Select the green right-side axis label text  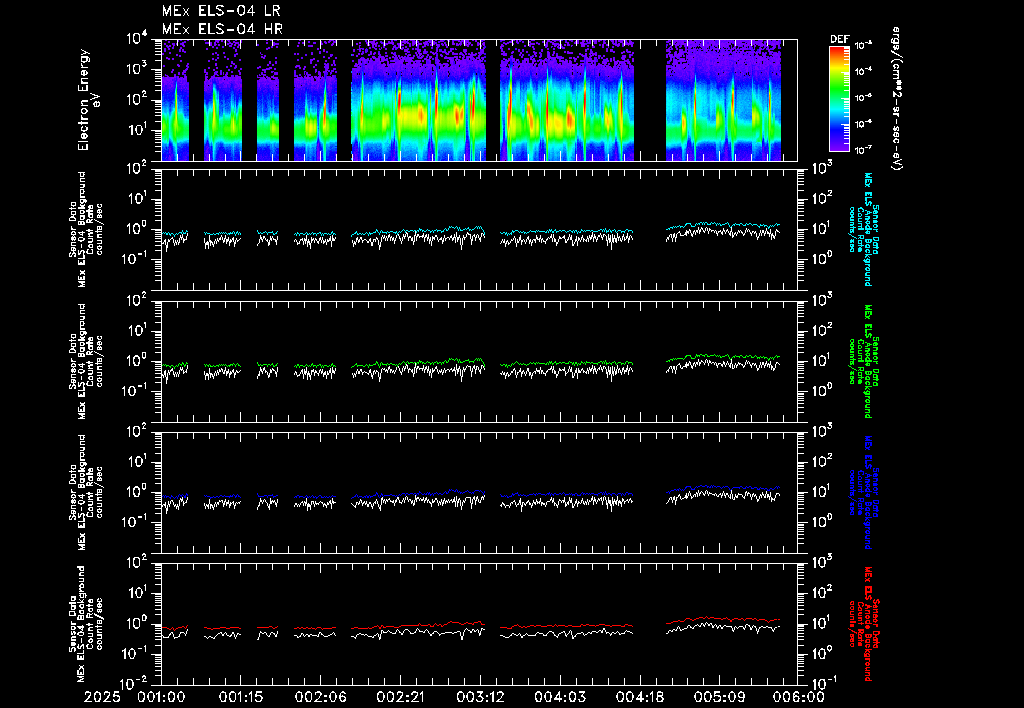tap(863, 361)
